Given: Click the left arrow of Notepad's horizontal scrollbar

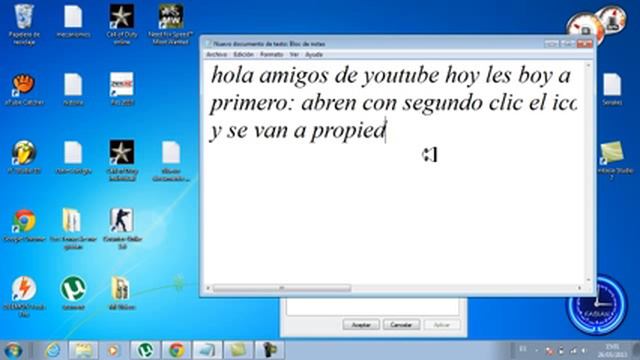Looking at the screenshot, I should (x=208, y=288).
